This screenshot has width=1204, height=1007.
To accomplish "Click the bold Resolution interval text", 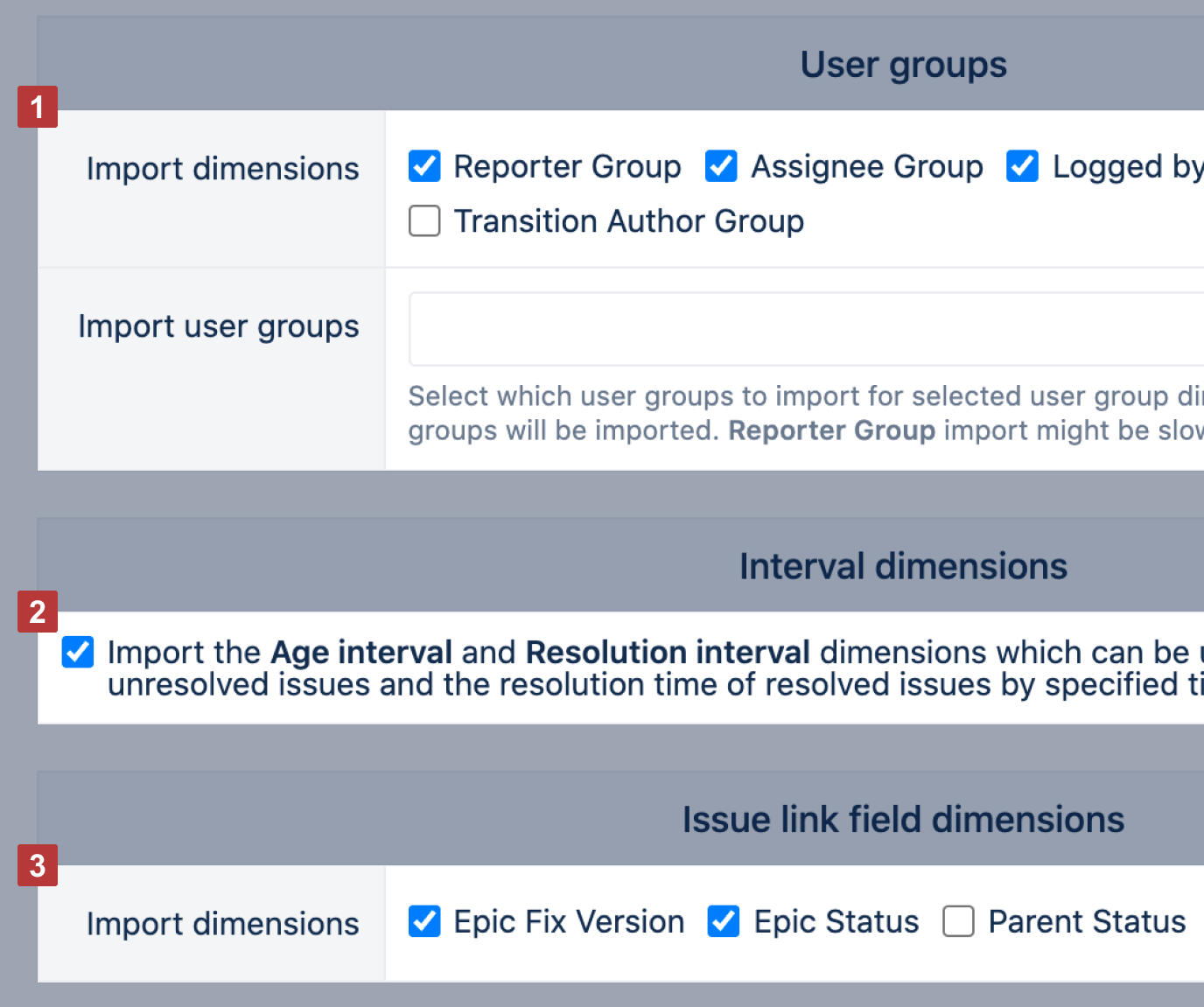I will point(668,653).
